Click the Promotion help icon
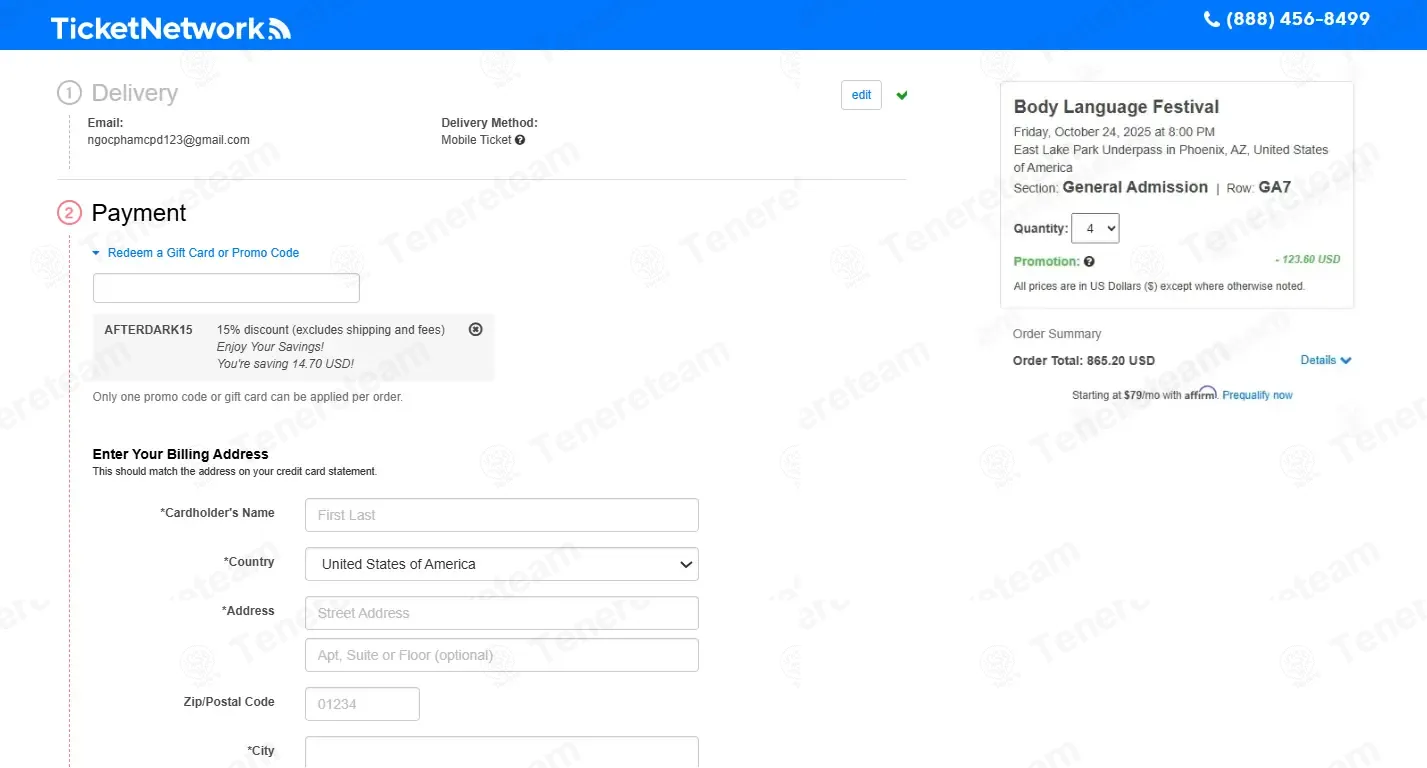This screenshot has height=768, width=1427. tap(1089, 262)
